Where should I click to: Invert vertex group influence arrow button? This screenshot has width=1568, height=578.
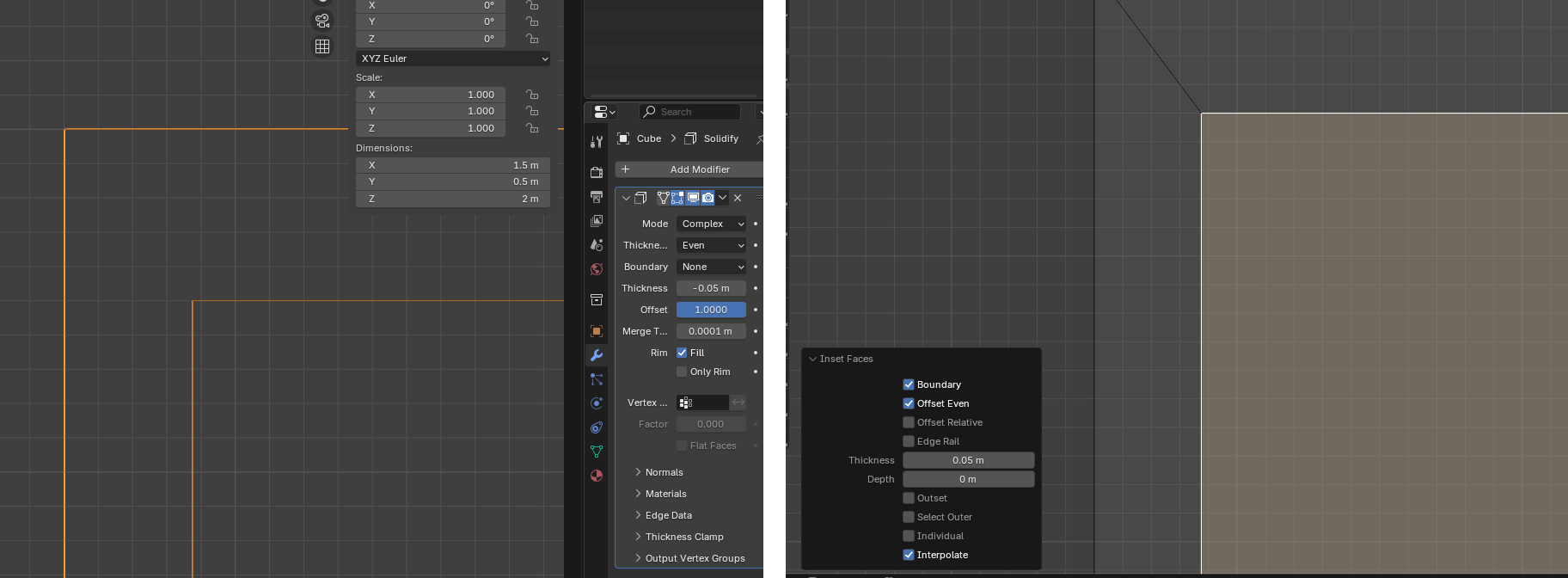738,403
